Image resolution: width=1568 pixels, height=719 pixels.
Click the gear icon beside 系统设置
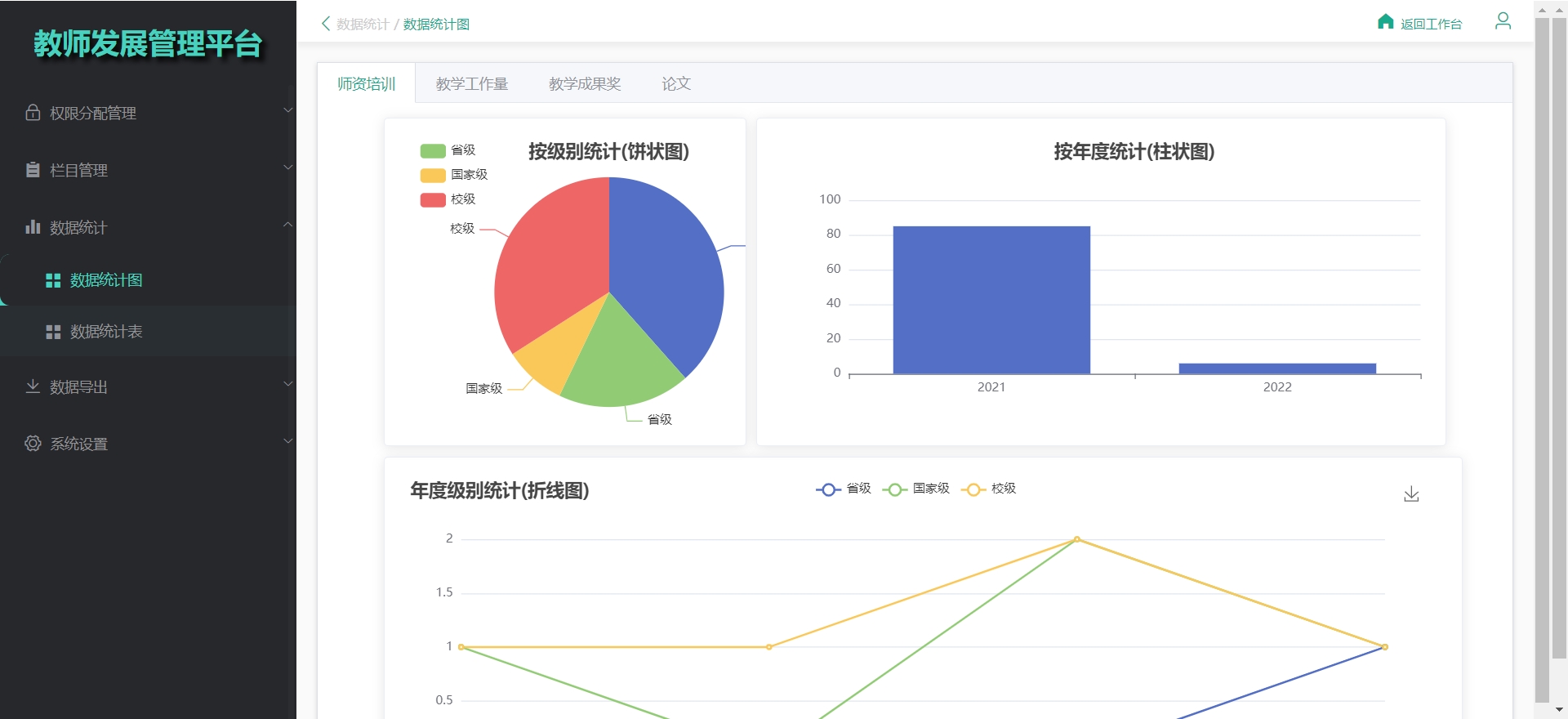point(33,444)
